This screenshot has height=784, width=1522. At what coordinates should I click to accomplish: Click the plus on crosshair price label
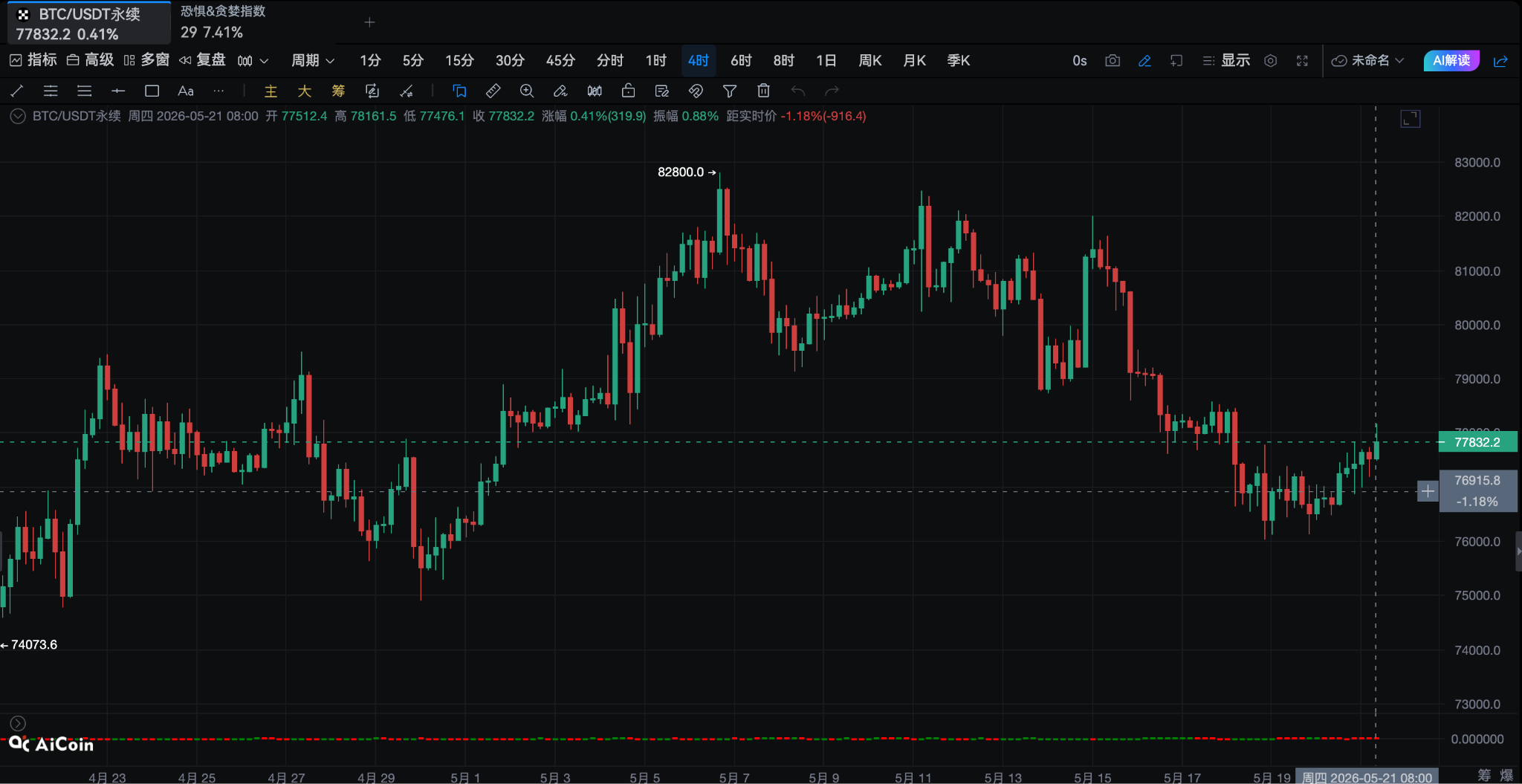pos(1428,491)
